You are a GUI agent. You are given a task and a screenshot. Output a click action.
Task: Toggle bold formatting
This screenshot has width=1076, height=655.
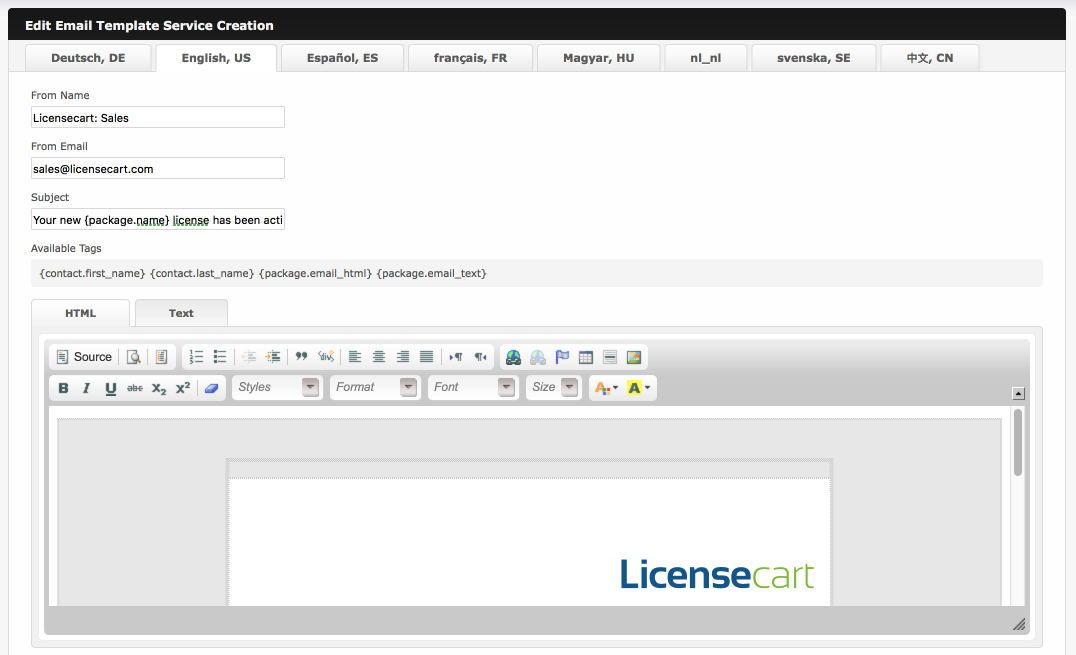click(63, 388)
